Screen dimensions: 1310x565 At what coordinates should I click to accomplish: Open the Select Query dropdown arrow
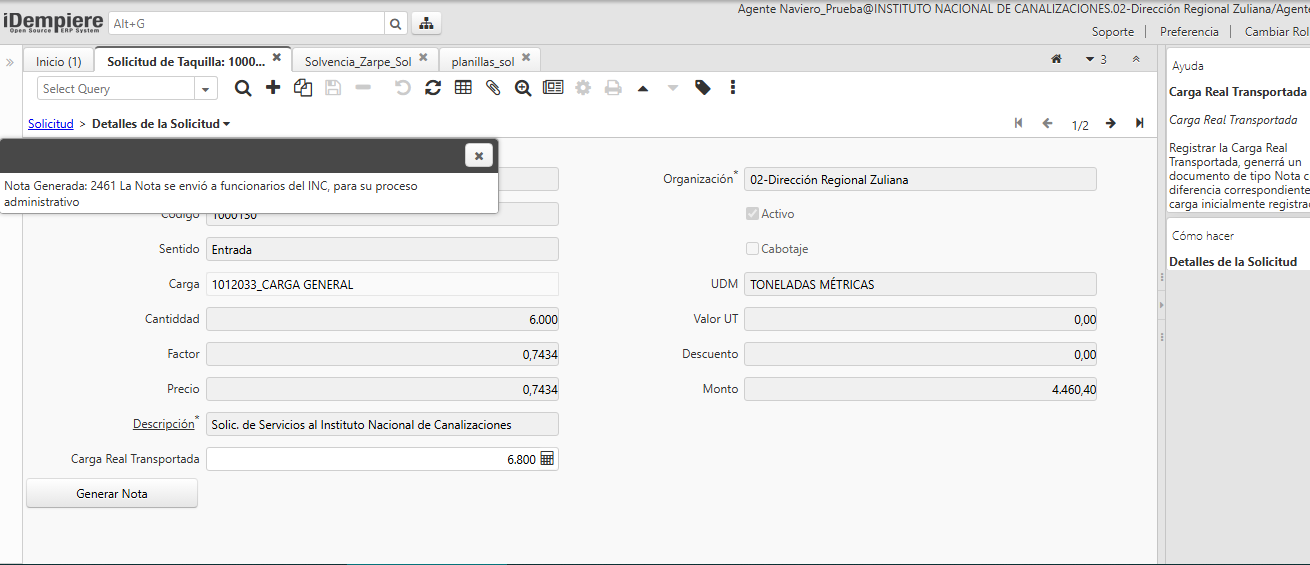coord(206,89)
